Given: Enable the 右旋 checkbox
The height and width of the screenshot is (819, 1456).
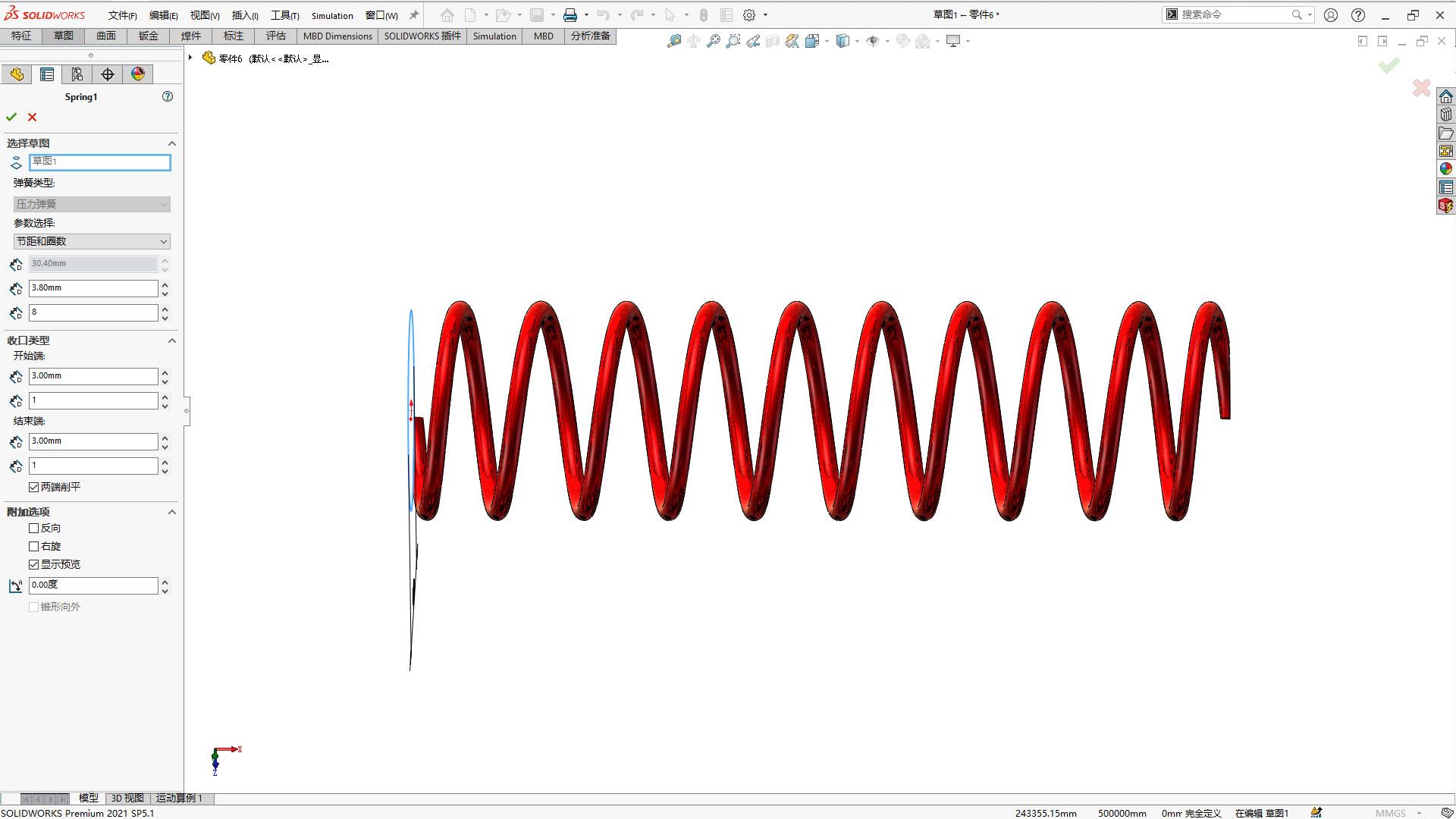Looking at the screenshot, I should pyautogui.click(x=33, y=546).
